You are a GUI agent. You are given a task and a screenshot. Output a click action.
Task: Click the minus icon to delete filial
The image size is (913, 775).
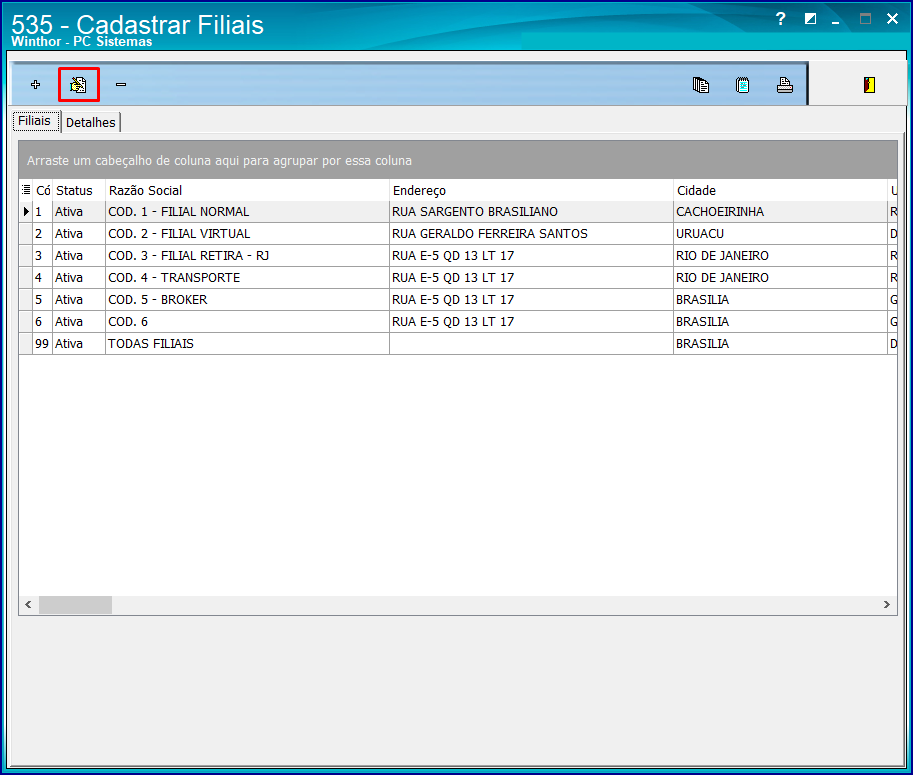121,84
